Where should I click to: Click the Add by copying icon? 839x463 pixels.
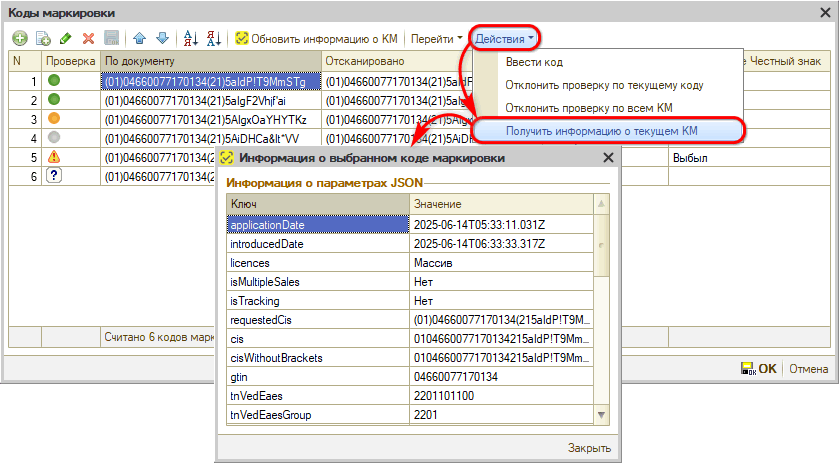[x=43, y=39]
